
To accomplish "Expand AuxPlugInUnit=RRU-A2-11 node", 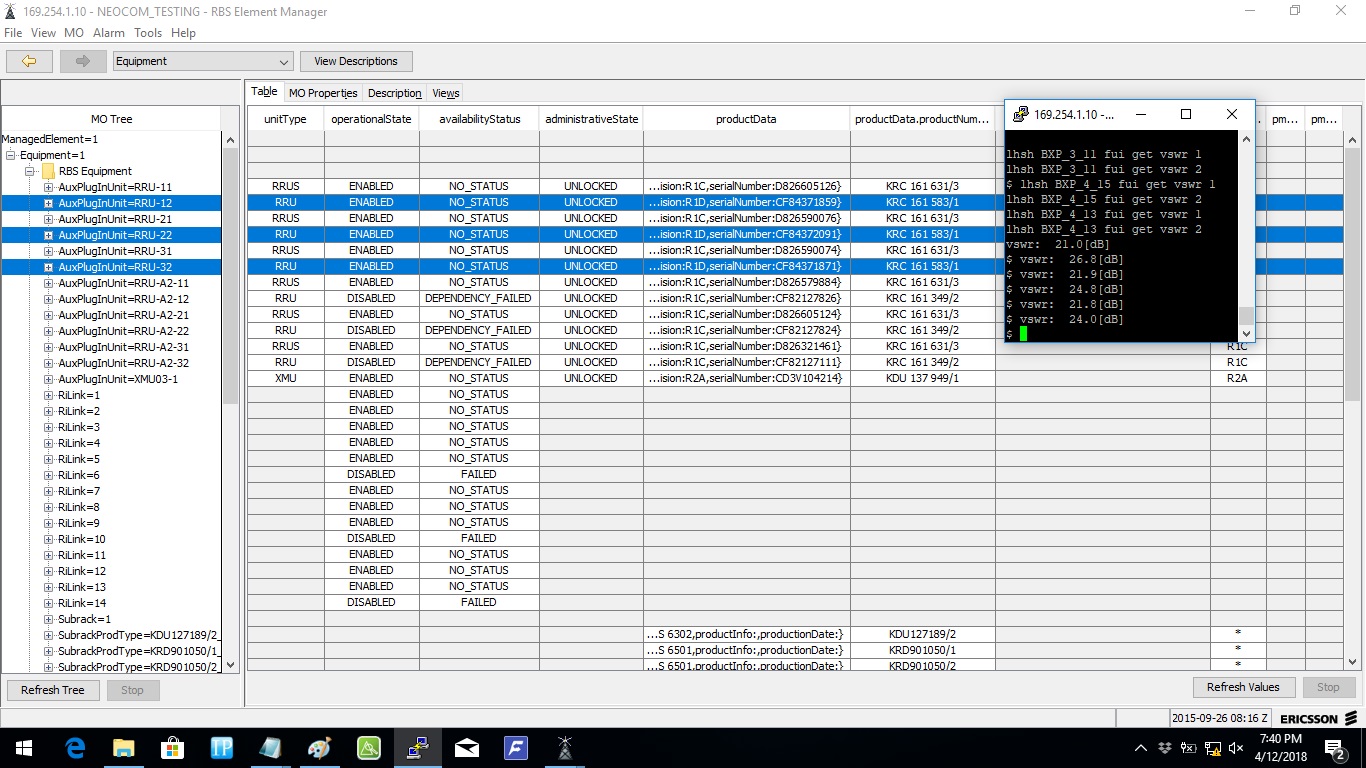I will pyautogui.click(x=48, y=283).
